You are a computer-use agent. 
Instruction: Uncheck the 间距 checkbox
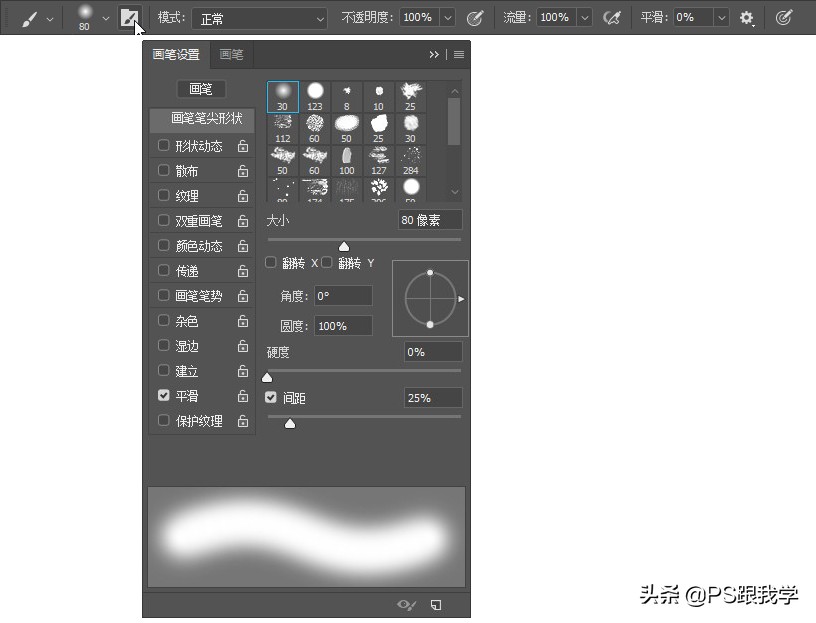point(271,397)
